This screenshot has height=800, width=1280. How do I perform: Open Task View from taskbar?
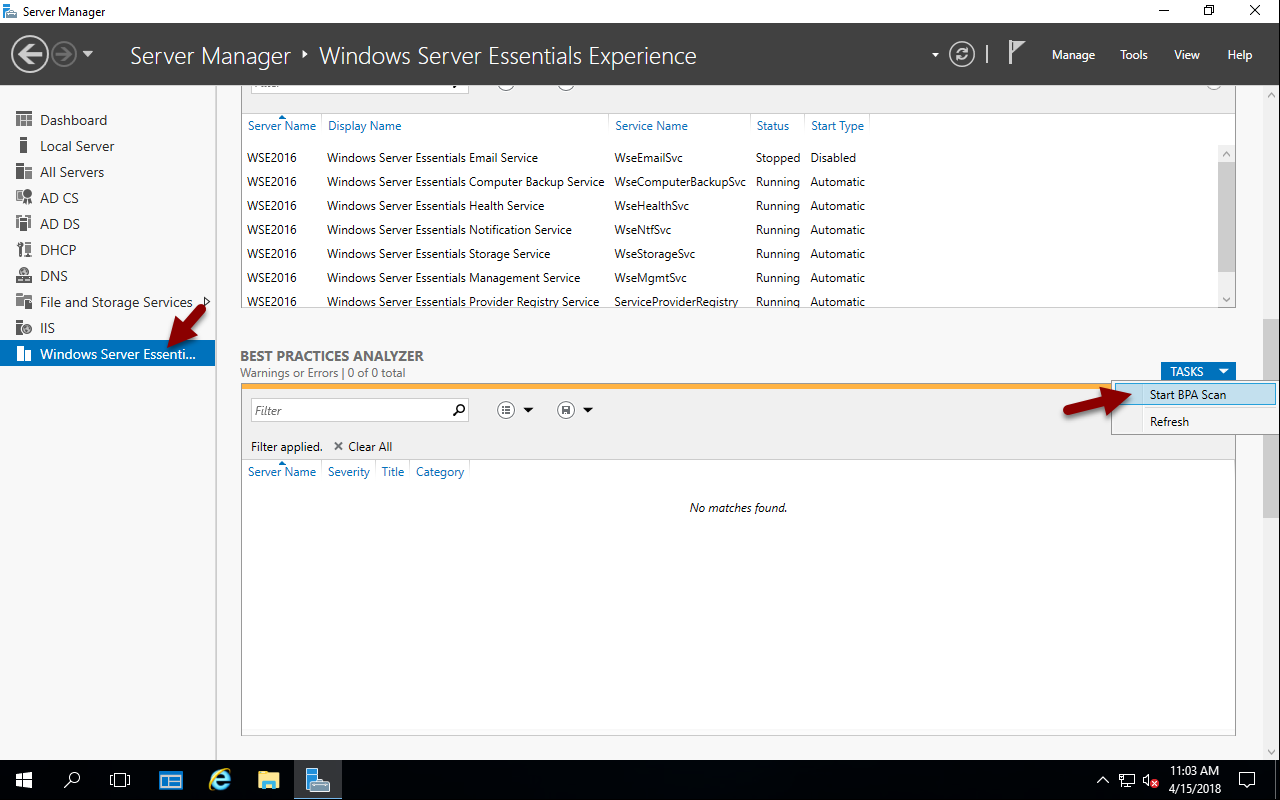[x=120, y=780]
